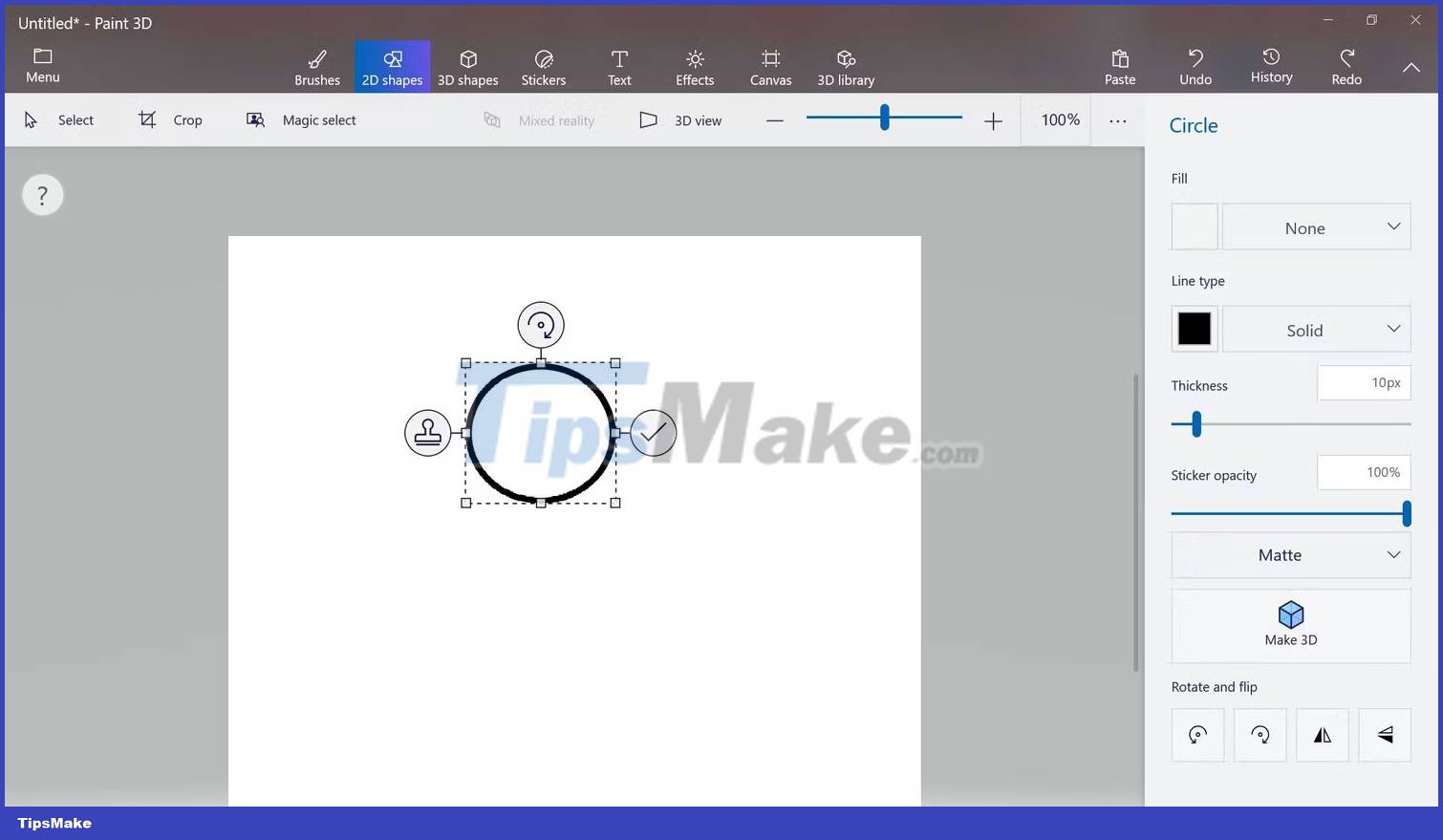The width and height of the screenshot is (1443, 840).
Task: Select the Text tool
Action: click(619, 67)
